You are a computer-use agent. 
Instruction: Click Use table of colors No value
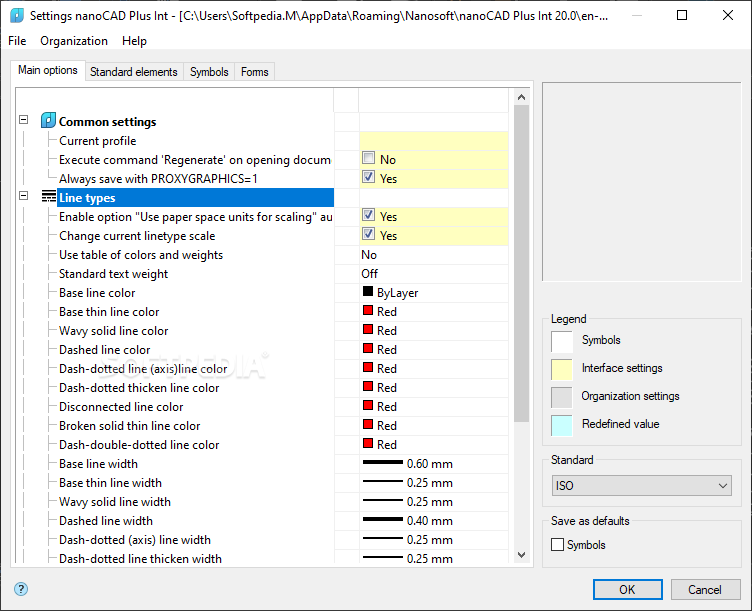pyautogui.click(x=369, y=255)
